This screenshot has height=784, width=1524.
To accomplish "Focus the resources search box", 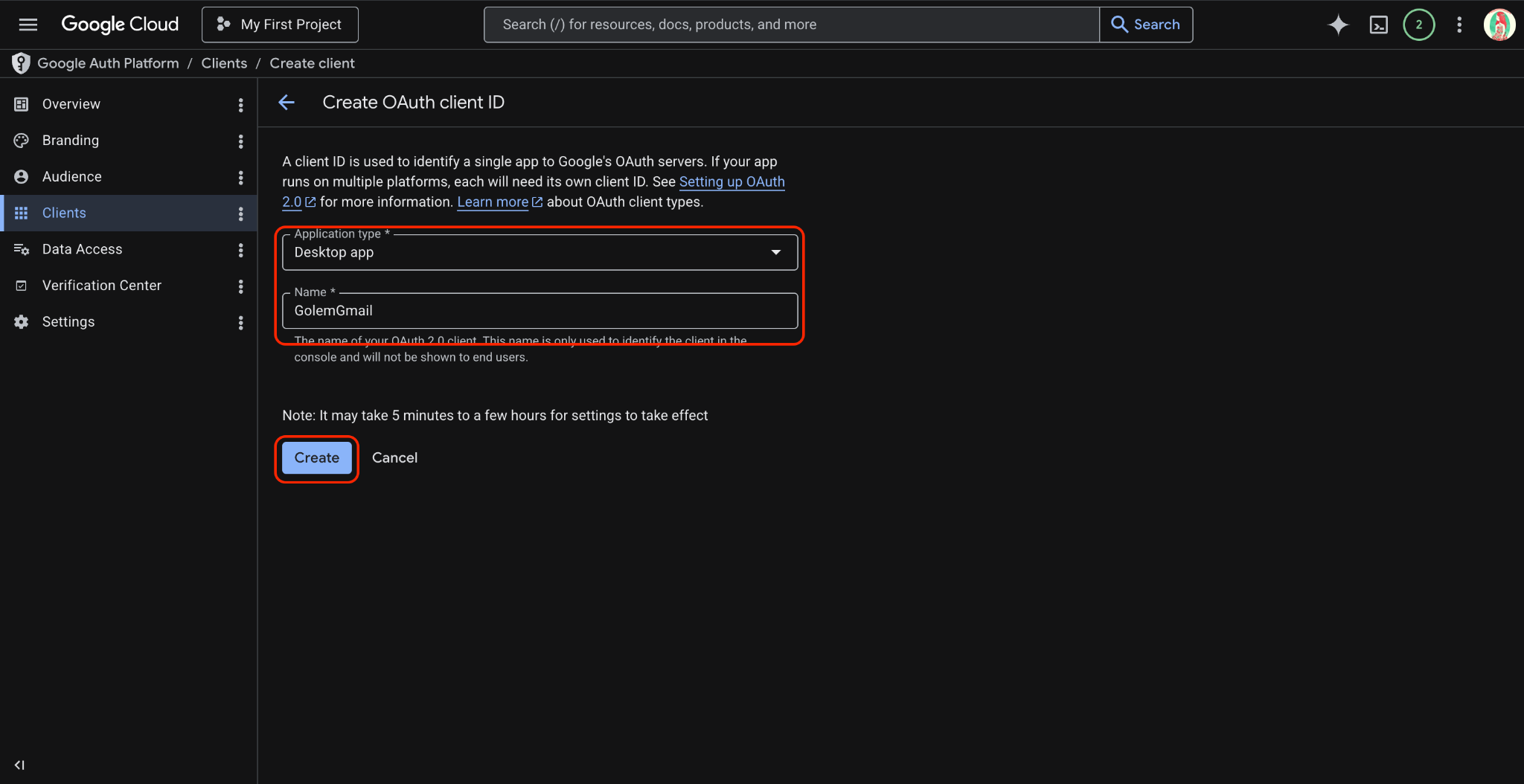I will [792, 25].
